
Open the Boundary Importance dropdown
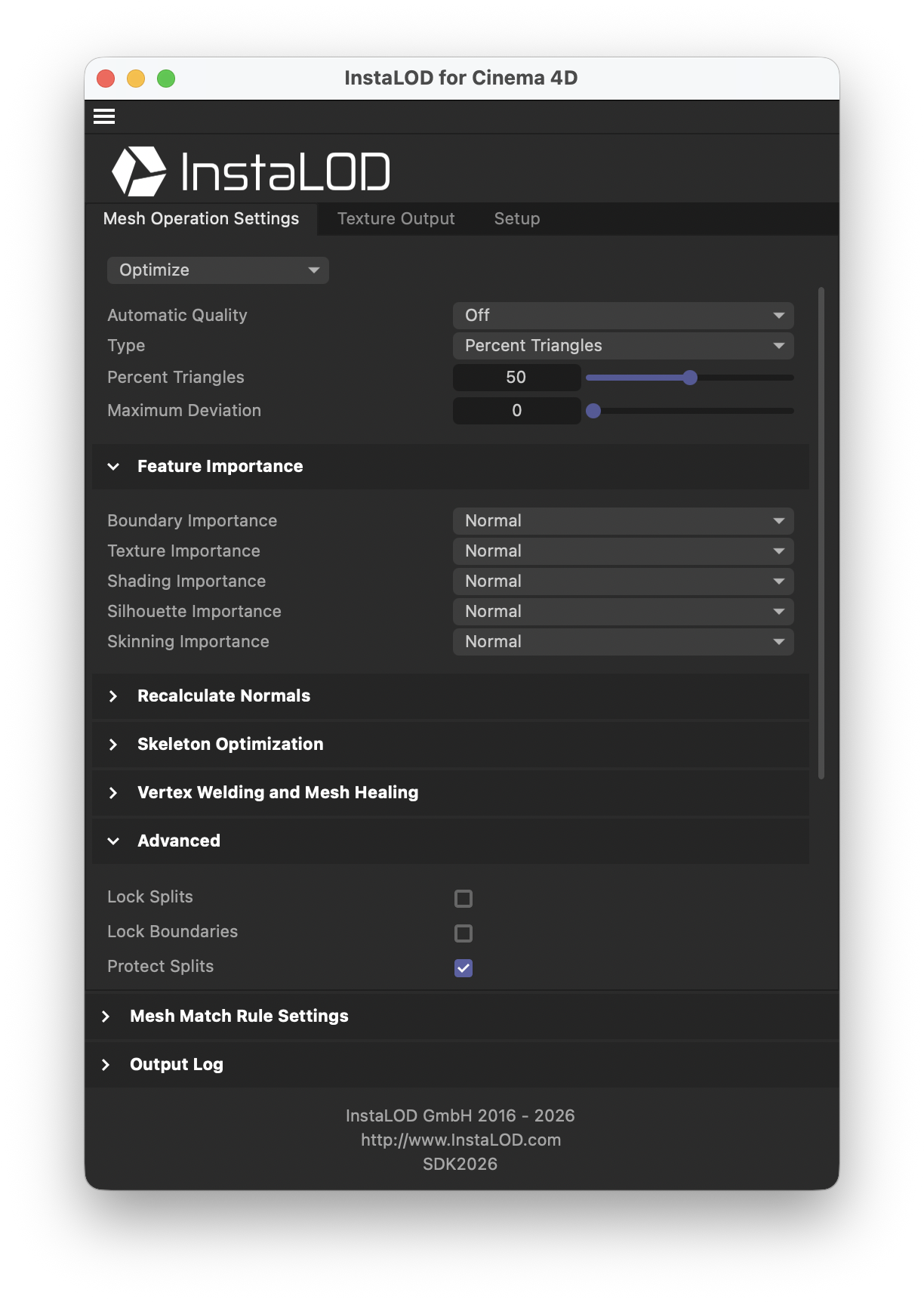(x=624, y=521)
